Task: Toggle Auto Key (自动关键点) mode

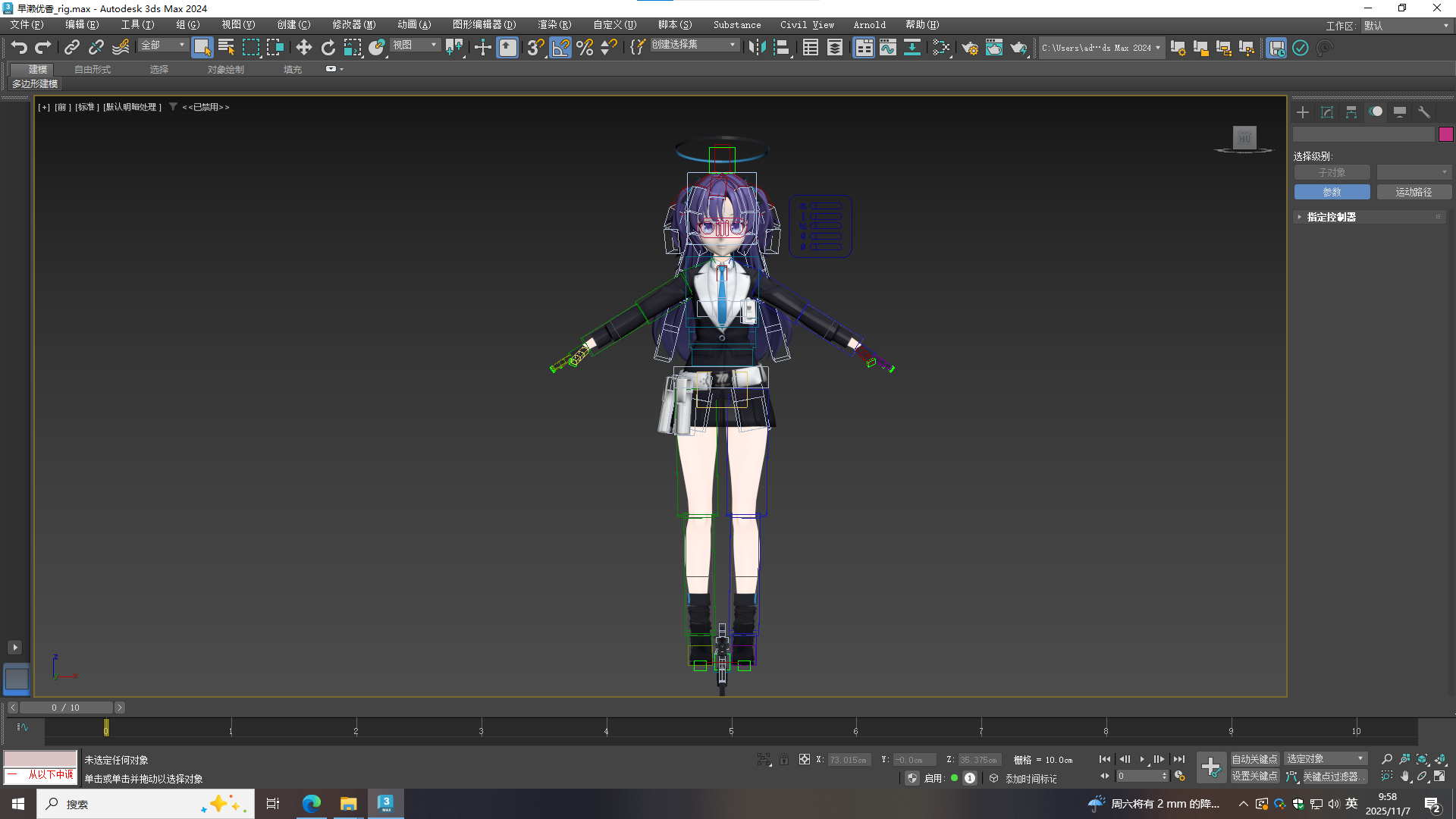Action: pos(1254,759)
